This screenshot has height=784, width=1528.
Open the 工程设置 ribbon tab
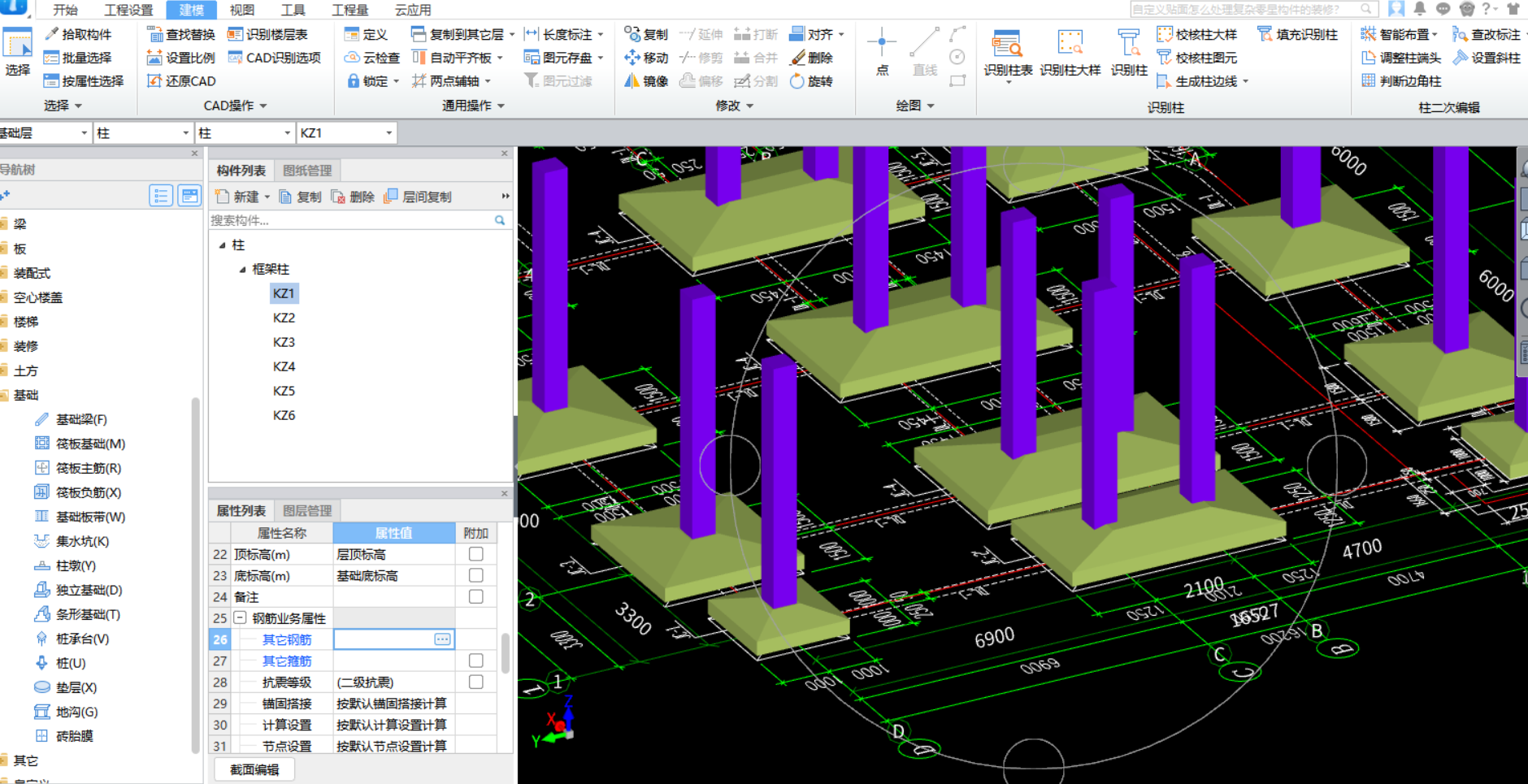click(128, 10)
